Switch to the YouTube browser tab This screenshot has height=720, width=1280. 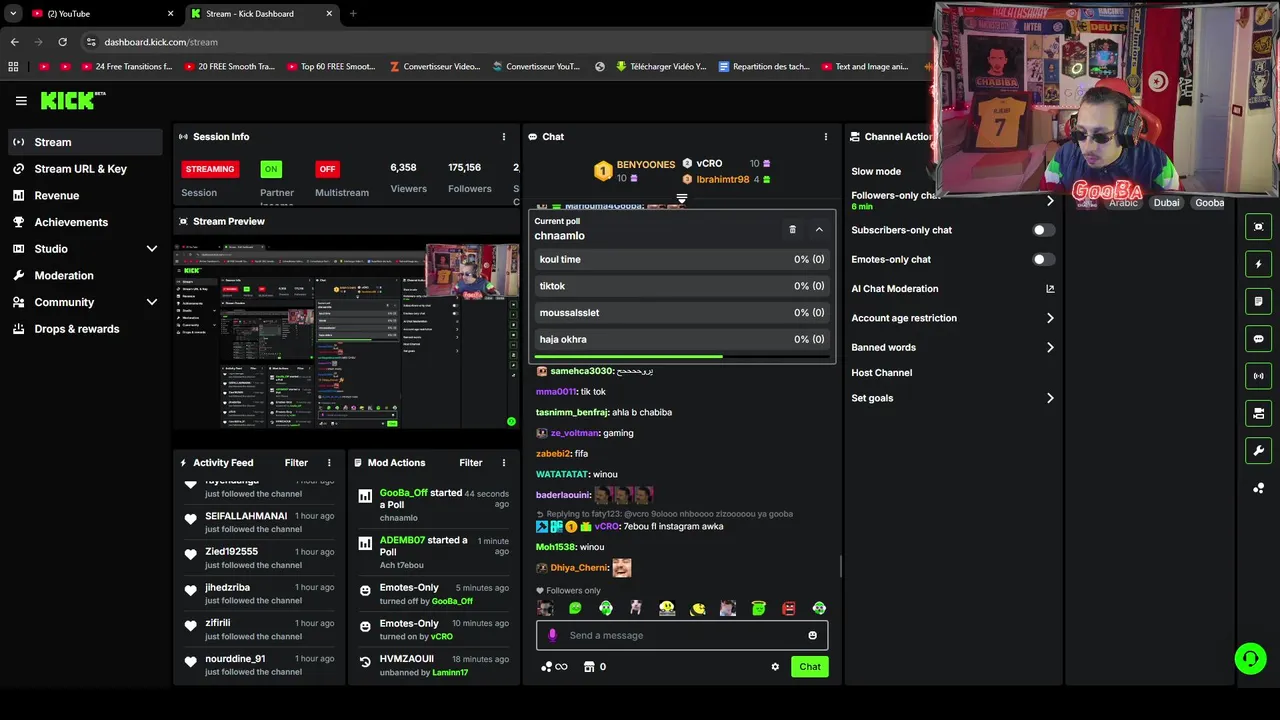102,13
